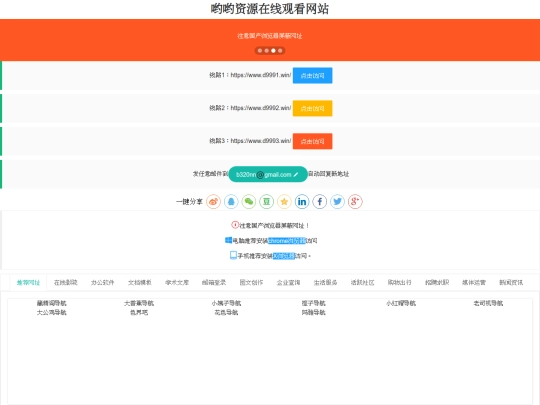Click the Windows logo icon
The height and width of the screenshot is (405, 540).
(228, 240)
